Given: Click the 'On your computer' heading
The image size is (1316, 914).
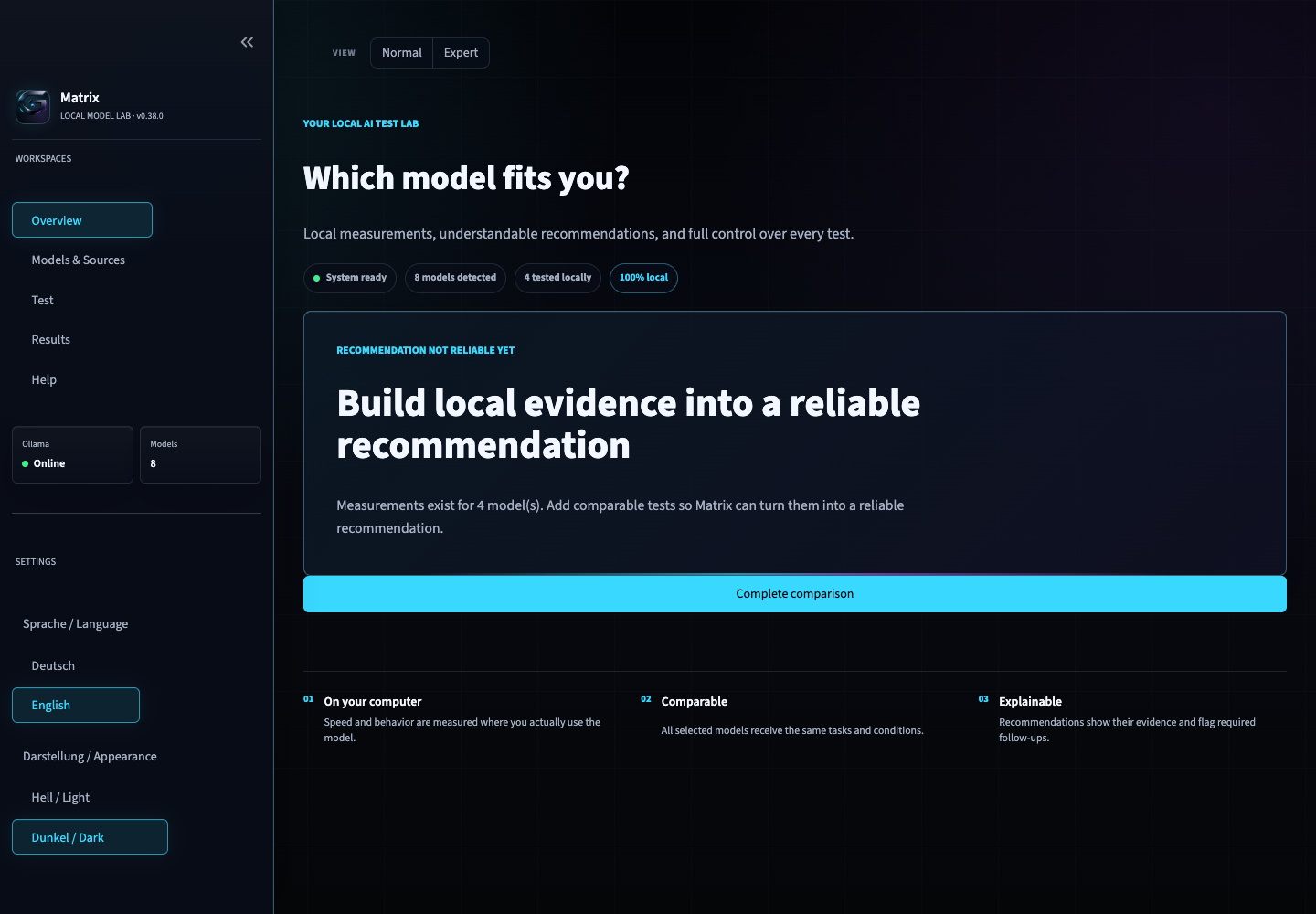Looking at the screenshot, I should pos(373,702).
